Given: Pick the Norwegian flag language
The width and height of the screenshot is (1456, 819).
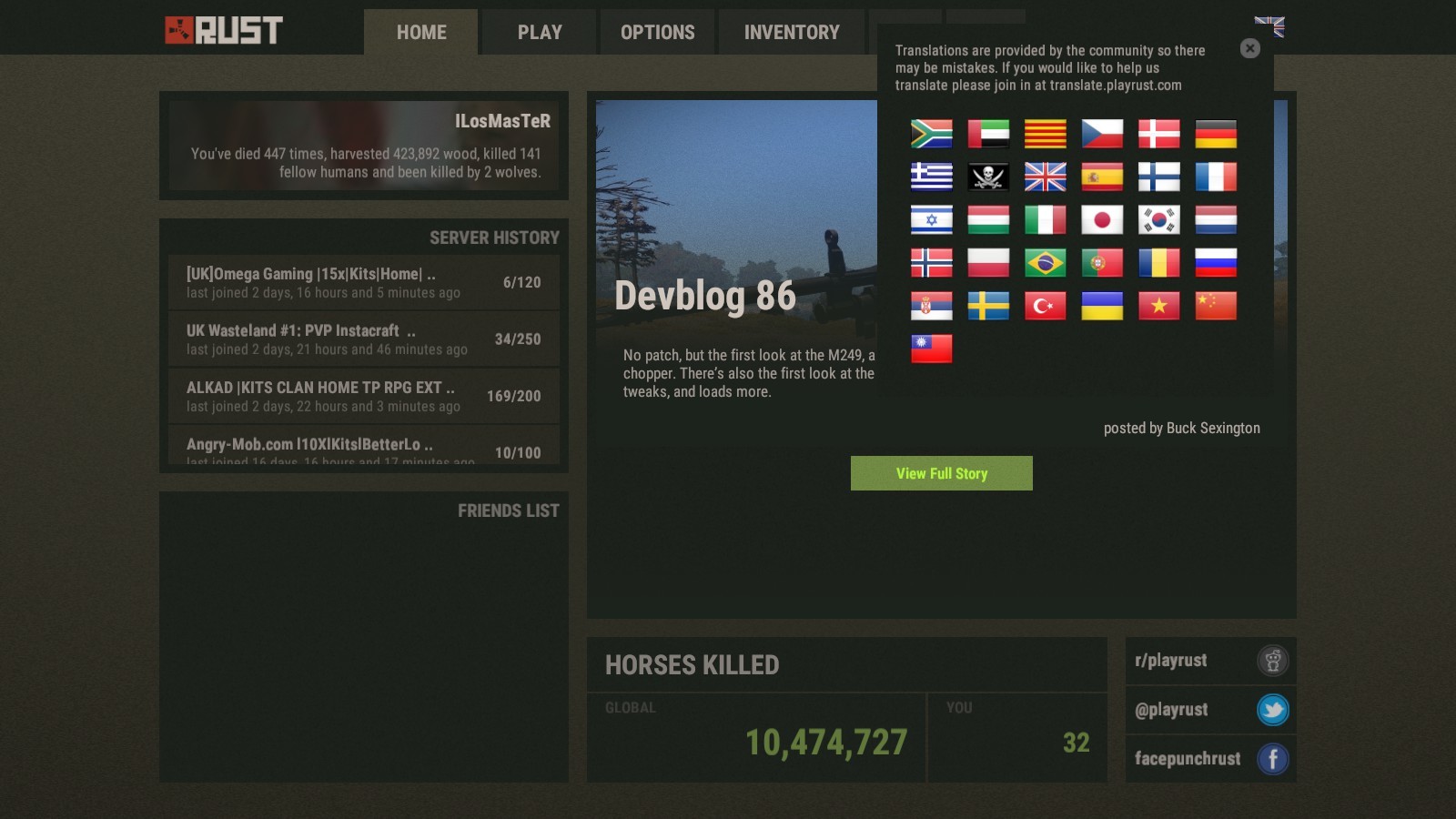Looking at the screenshot, I should point(932,262).
